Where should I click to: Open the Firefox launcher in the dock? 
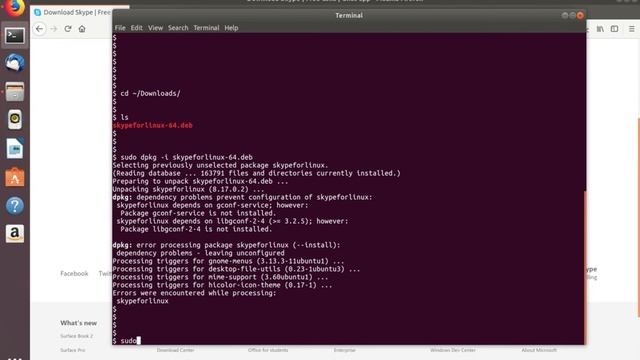[14, 7]
